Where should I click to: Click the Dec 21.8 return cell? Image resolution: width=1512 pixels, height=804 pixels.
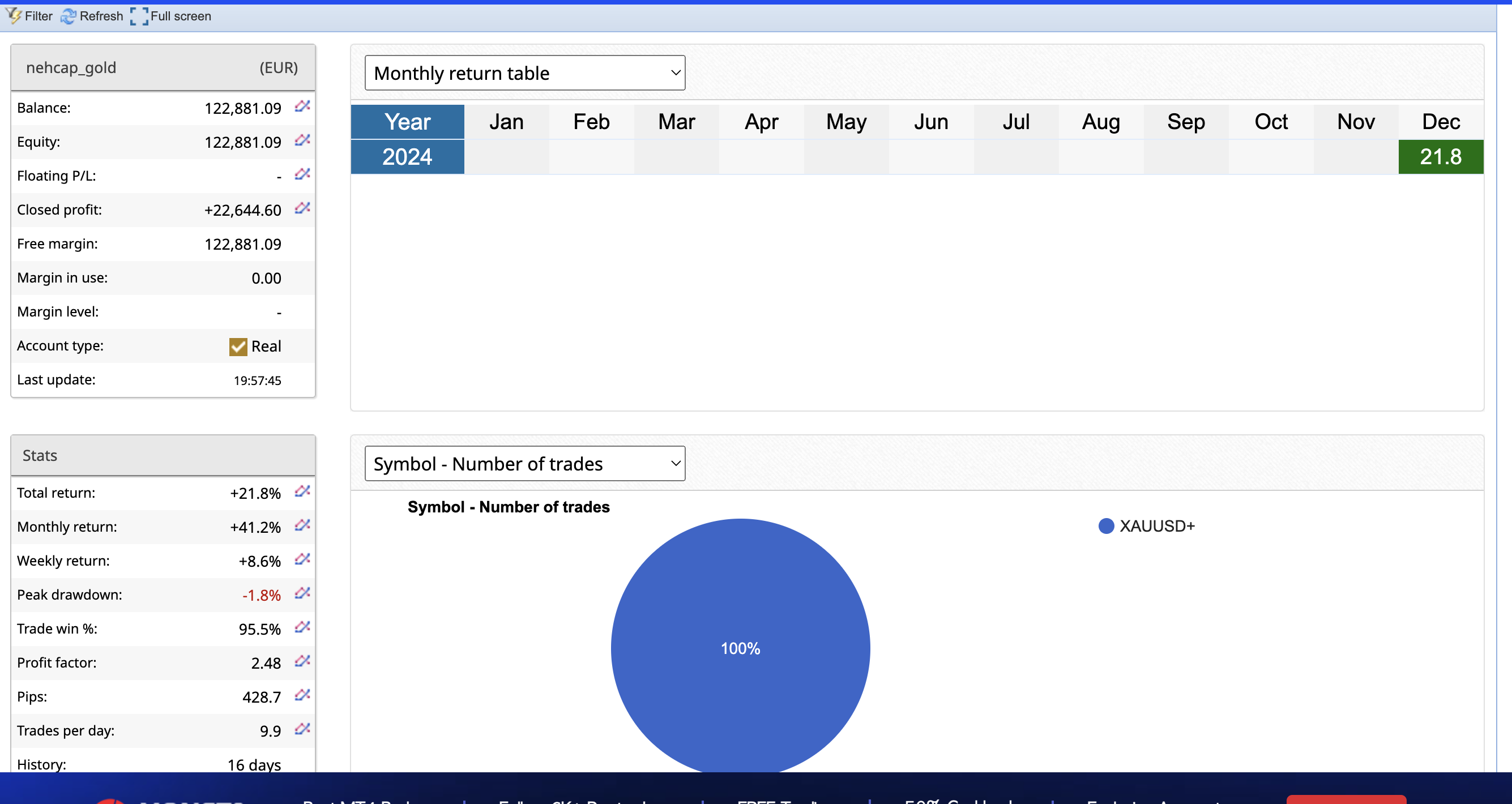point(1440,157)
